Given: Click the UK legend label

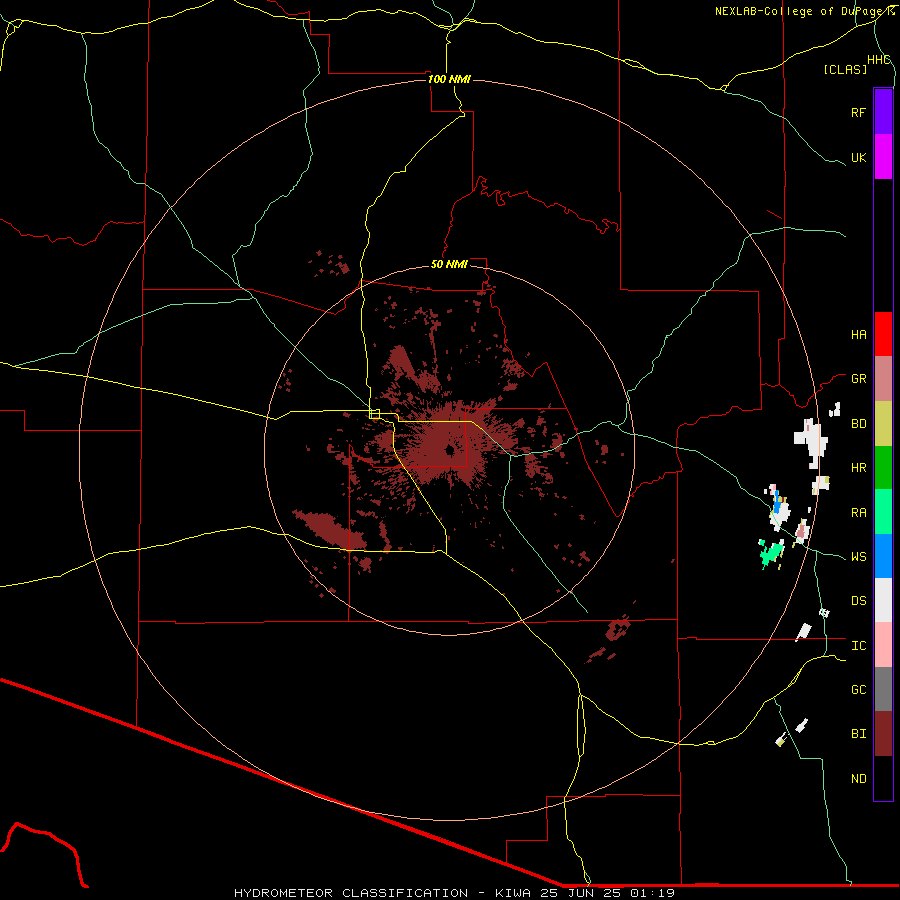Looking at the screenshot, I should [859, 157].
